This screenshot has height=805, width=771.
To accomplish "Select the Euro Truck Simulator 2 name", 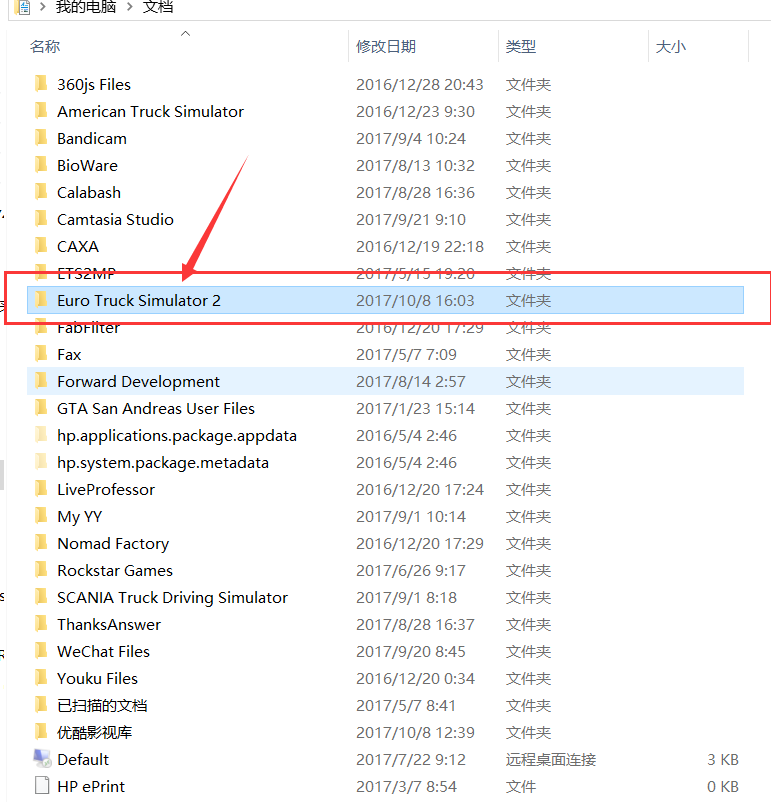I will click(x=139, y=300).
